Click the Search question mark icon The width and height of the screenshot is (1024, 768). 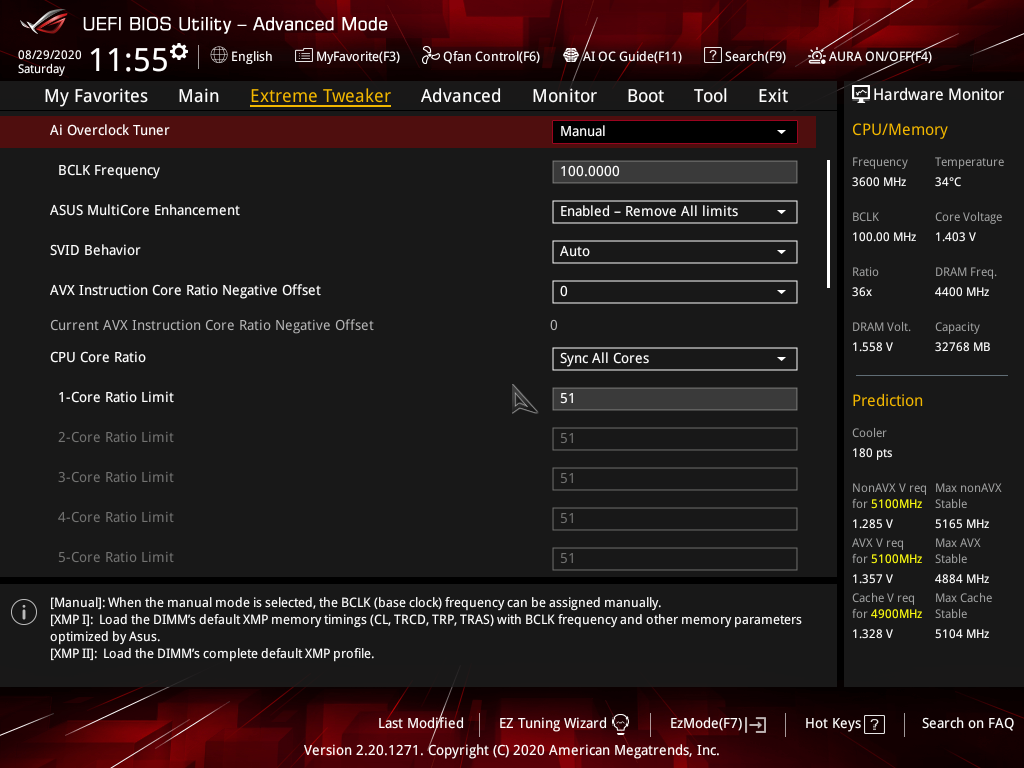tap(712, 56)
